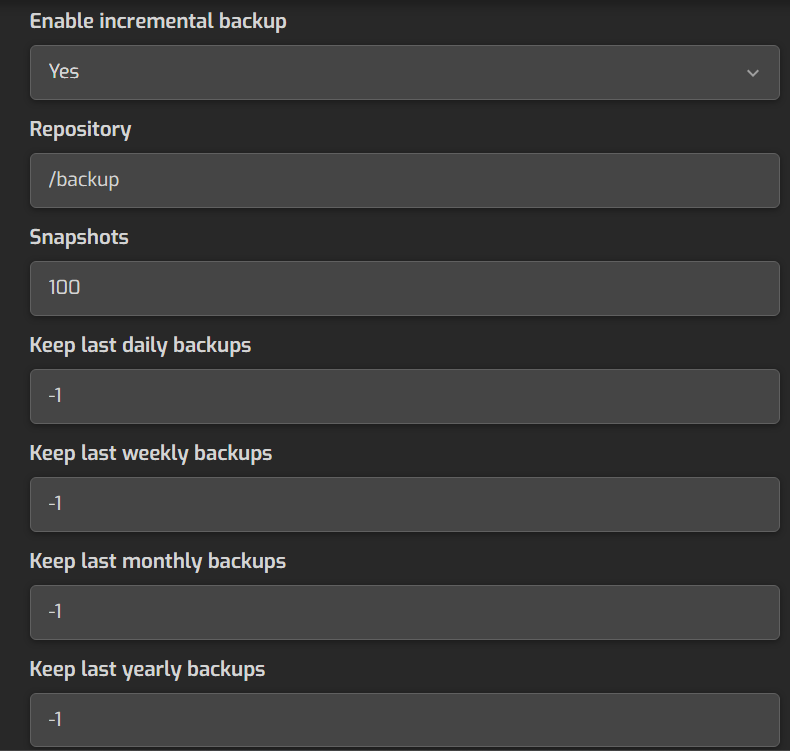Click the chevron arrow in the Yes dropdown

(752, 73)
